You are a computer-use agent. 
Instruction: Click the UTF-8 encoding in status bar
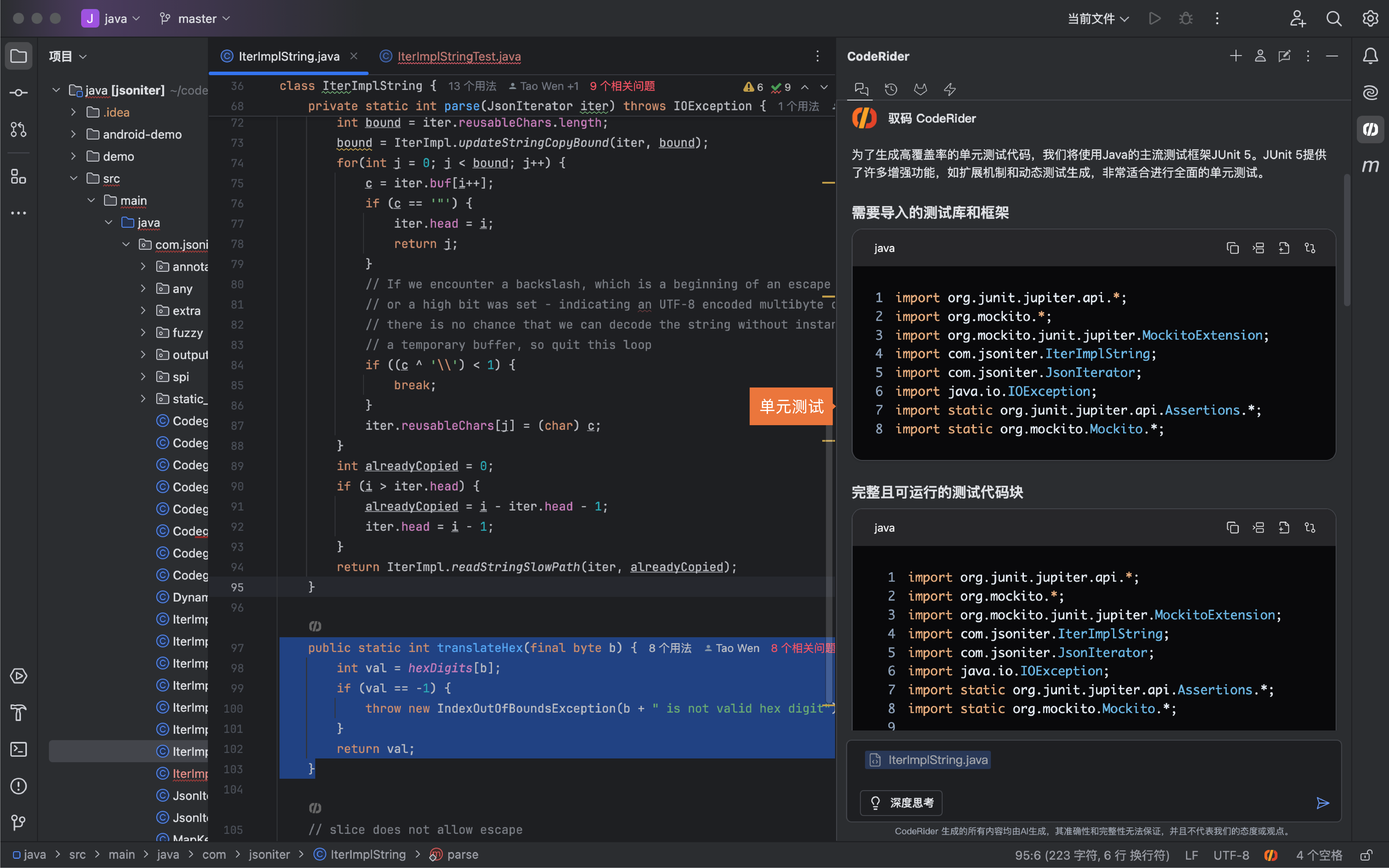click(x=1231, y=855)
